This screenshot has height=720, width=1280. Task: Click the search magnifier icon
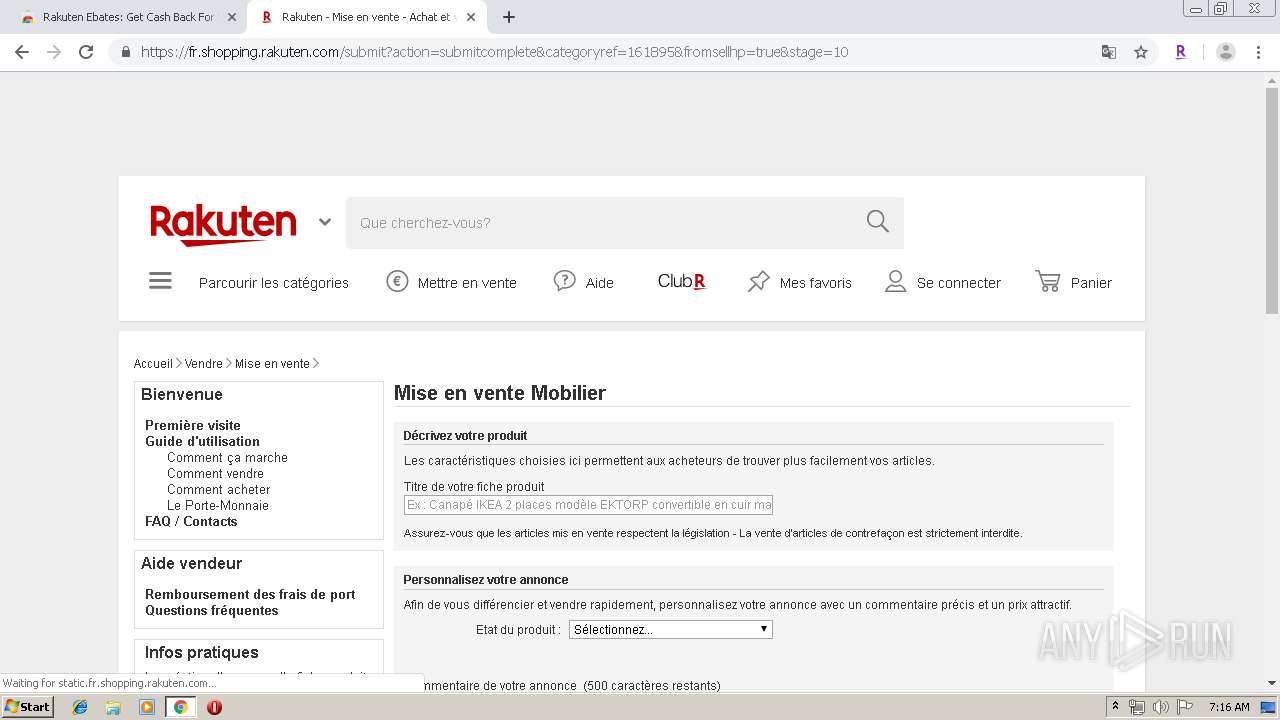(x=878, y=221)
